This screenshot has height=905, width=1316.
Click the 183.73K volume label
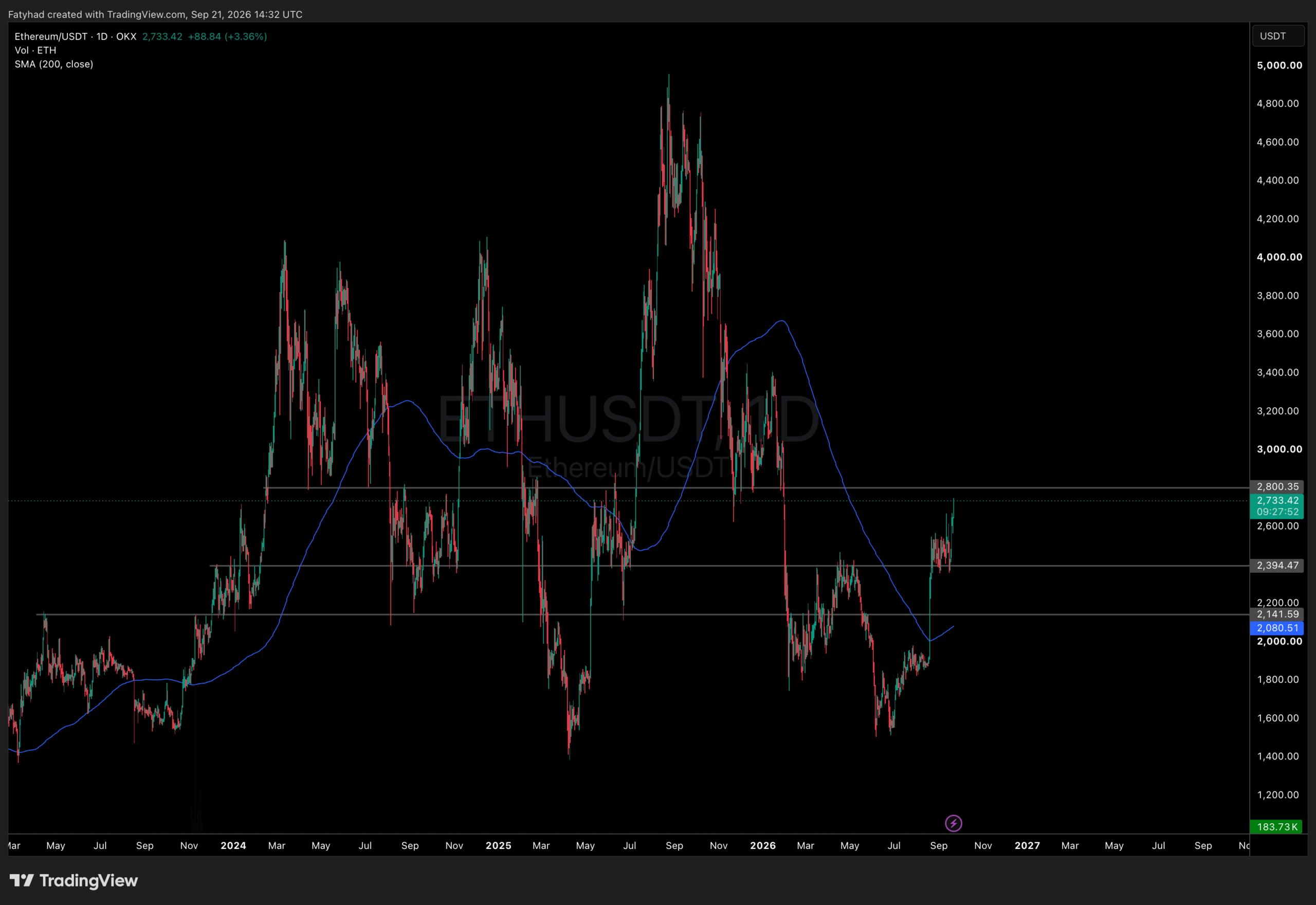click(x=1277, y=827)
